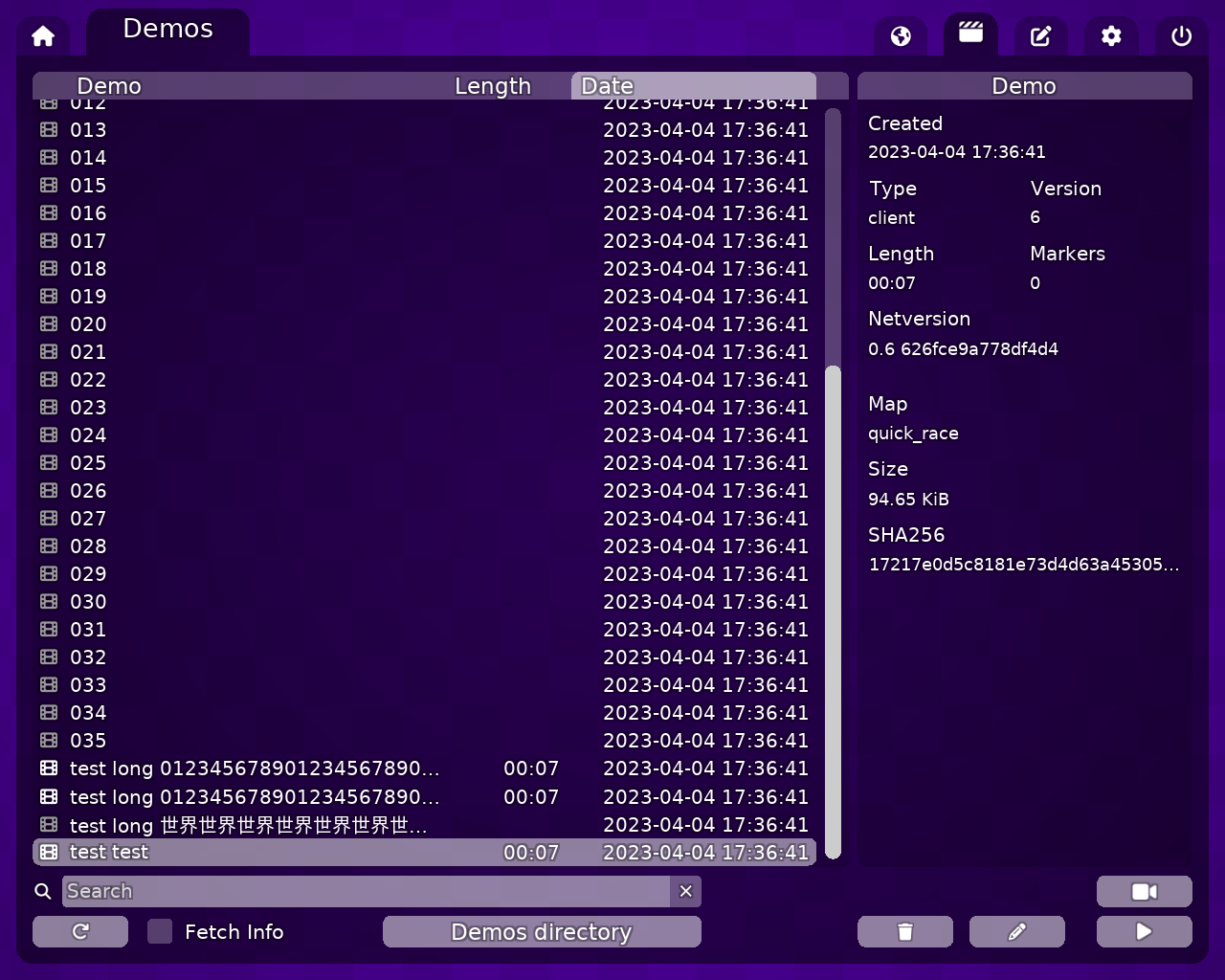Image resolution: width=1225 pixels, height=980 pixels.
Task: Sort by the Demo name column
Action: point(108,85)
